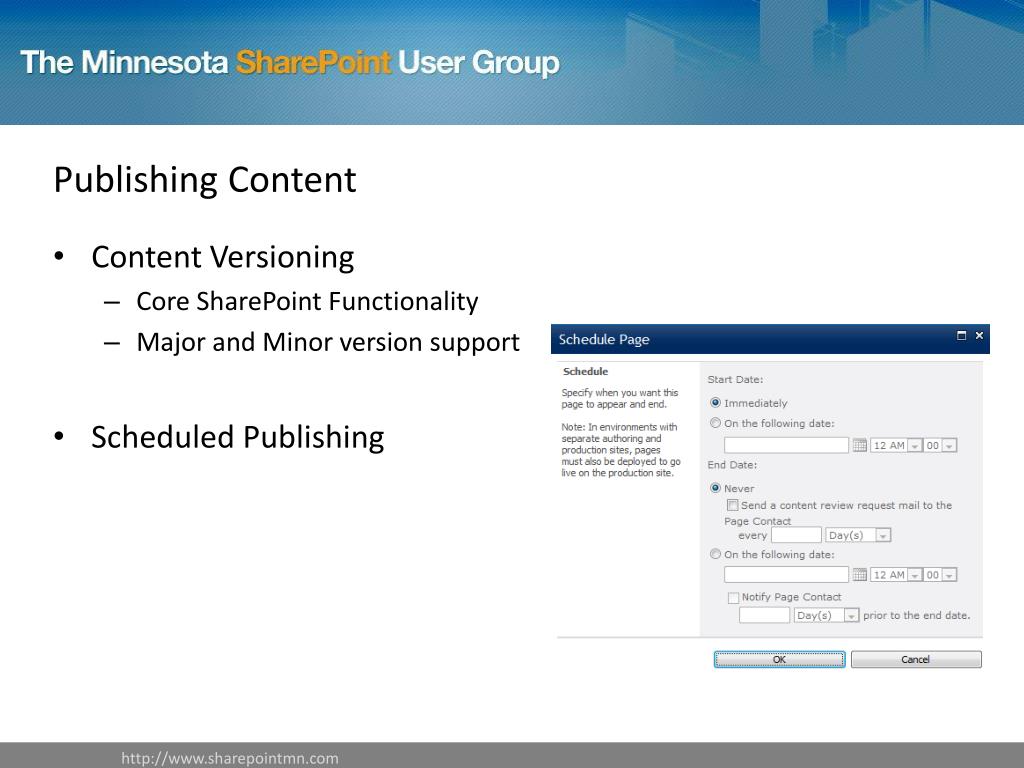Viewport: 1024px width, 768px height.
Task: Open the End Date hour dropdown (12 AM)
Action: [896, 575]
